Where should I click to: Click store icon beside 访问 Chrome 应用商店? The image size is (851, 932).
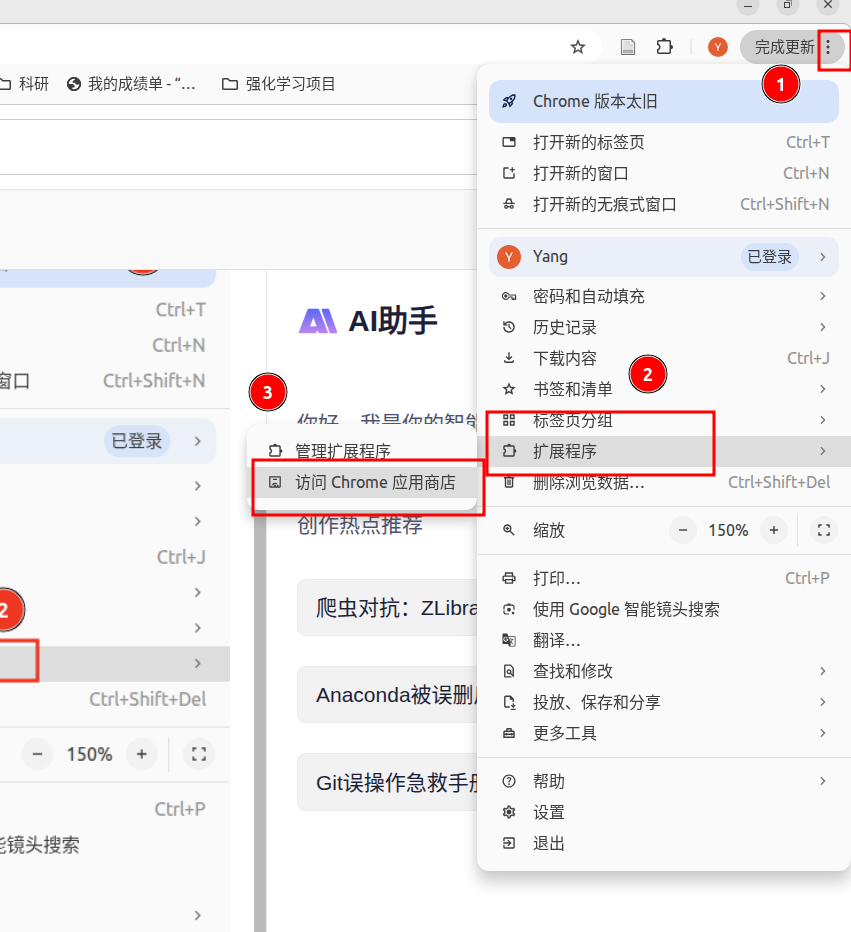(275, 482)
